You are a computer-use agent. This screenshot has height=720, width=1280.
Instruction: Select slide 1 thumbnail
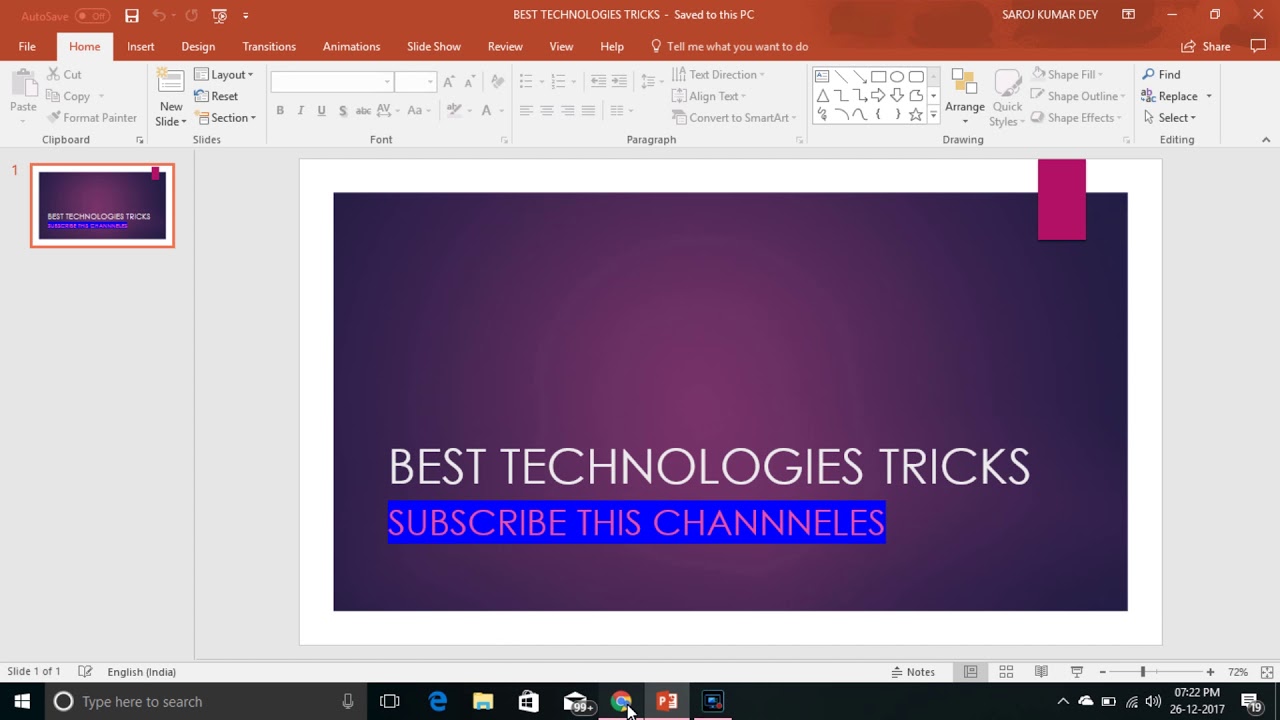pyautogui.click(x=102, y=205)
